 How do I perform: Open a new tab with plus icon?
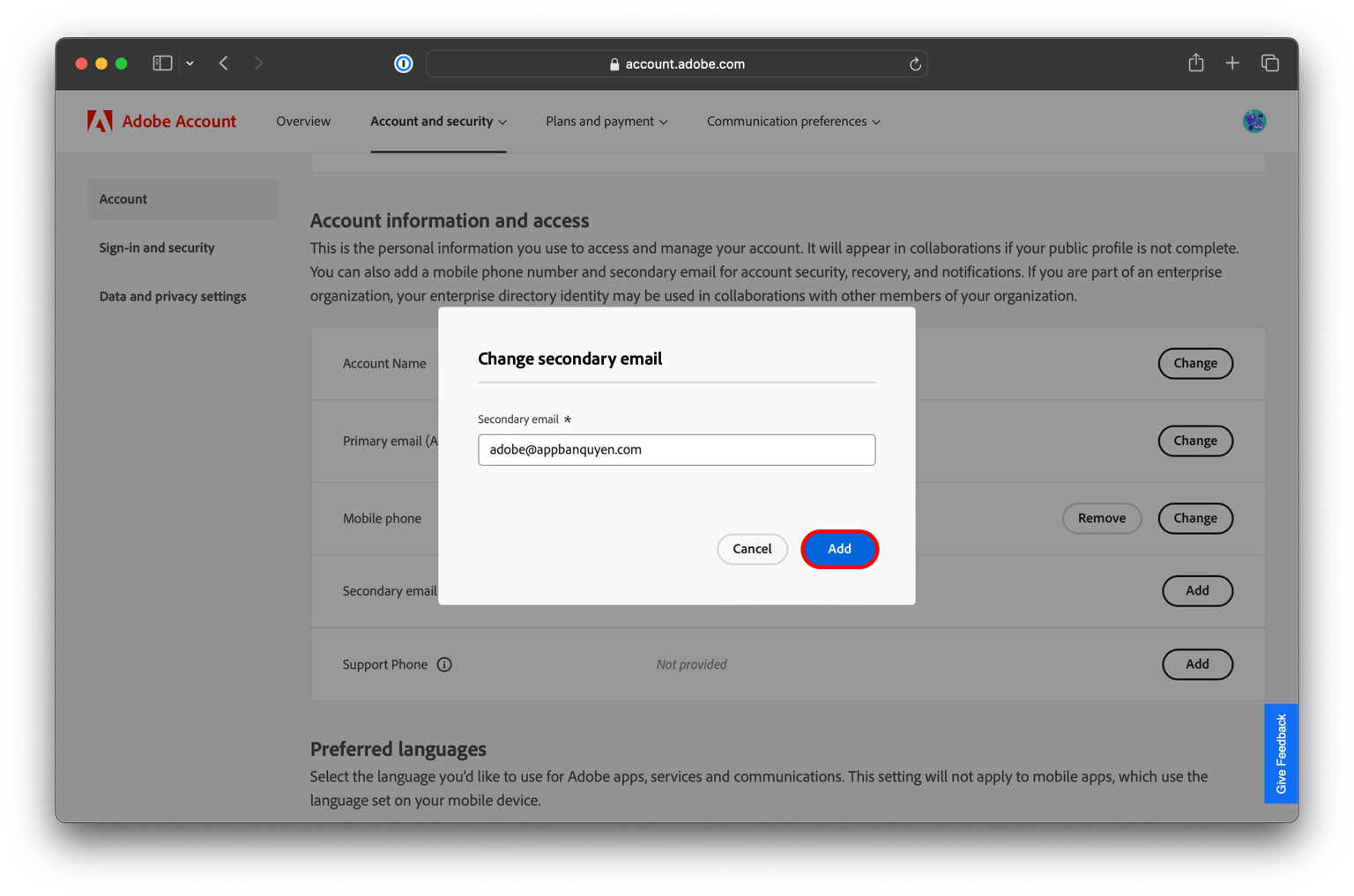click(x=1232, y=63)
